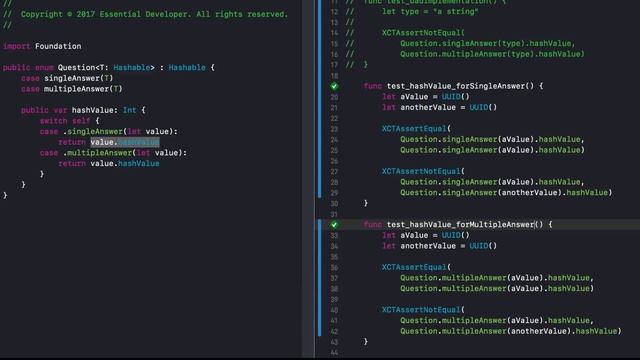
Task: Click the copyright comment line
Action: pyautogui.click(x=145, y=14)
